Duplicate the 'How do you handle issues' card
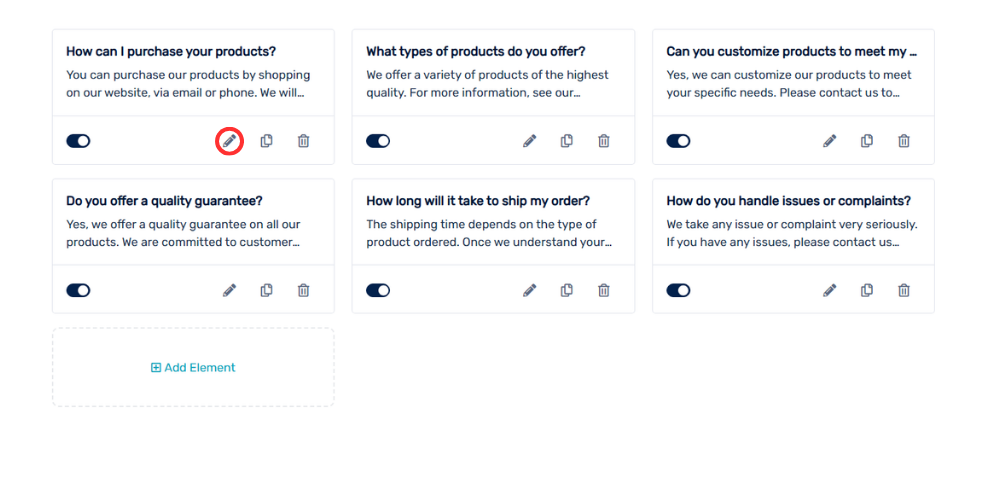 click(867, 290)
